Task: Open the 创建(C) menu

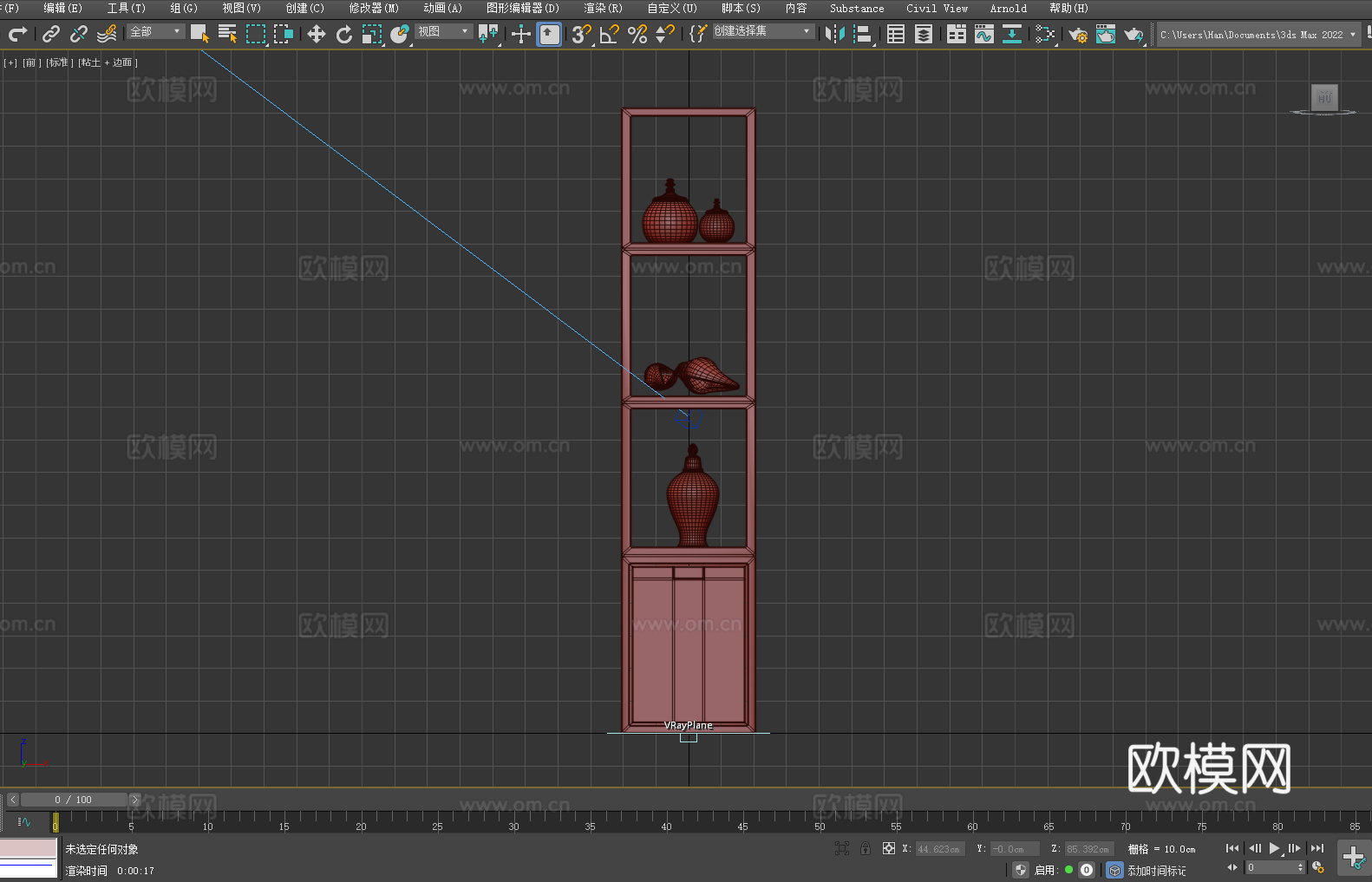Action: click(304, 8)
